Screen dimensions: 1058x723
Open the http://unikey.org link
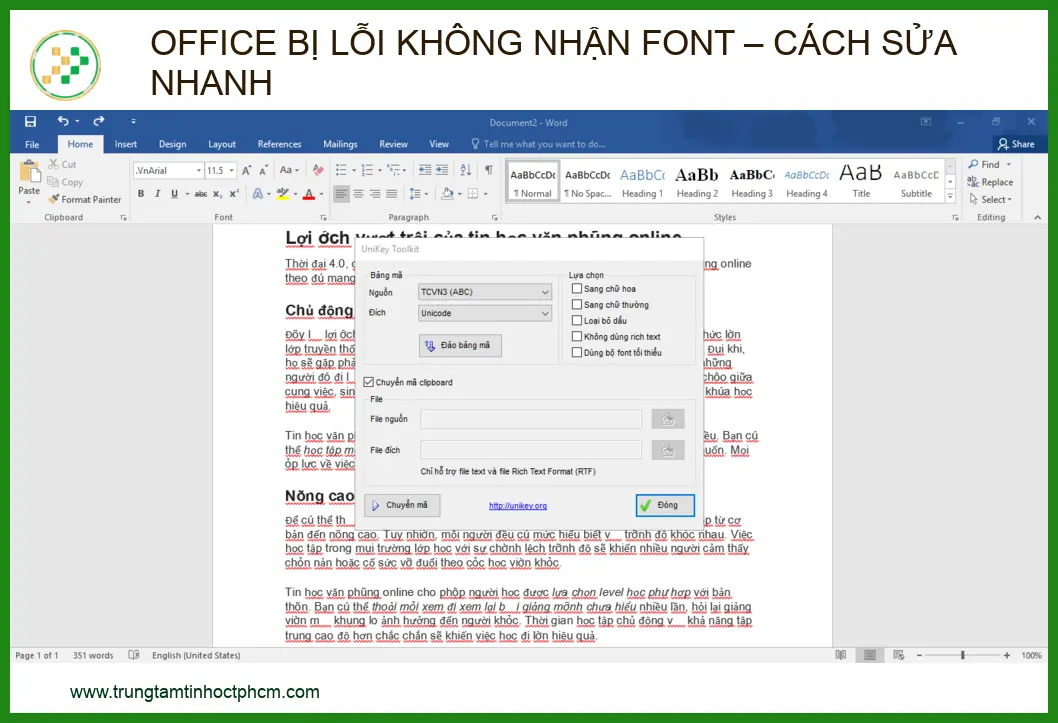(518, 506)
